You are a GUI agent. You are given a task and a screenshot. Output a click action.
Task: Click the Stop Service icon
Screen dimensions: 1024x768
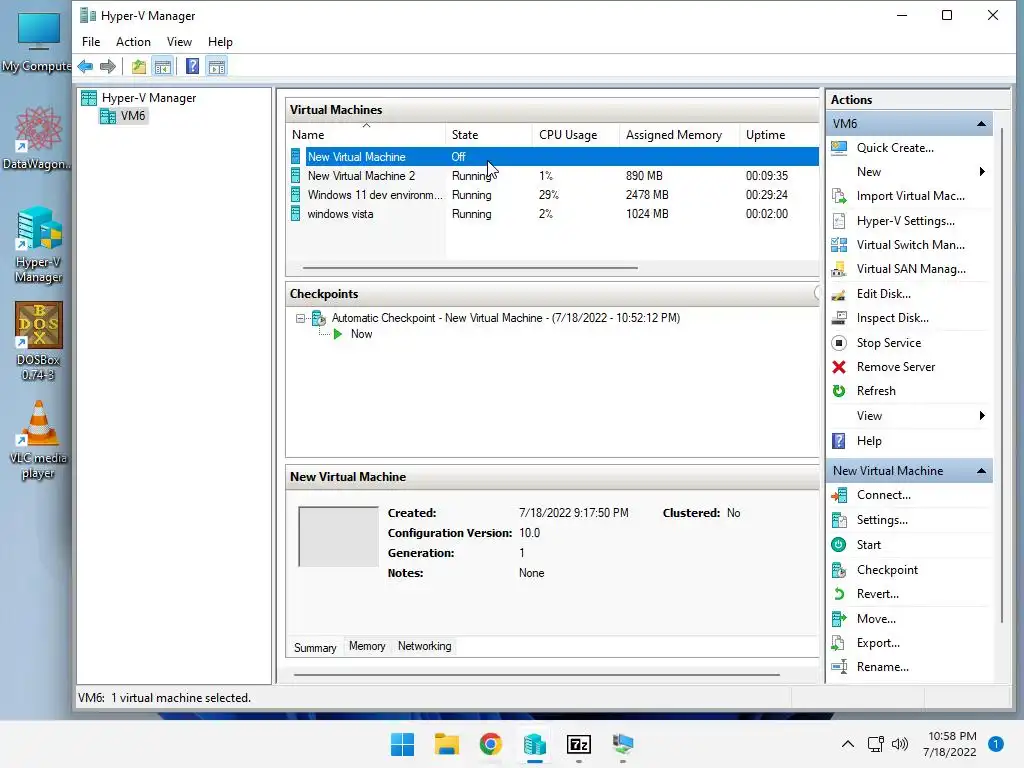[839, 343]
